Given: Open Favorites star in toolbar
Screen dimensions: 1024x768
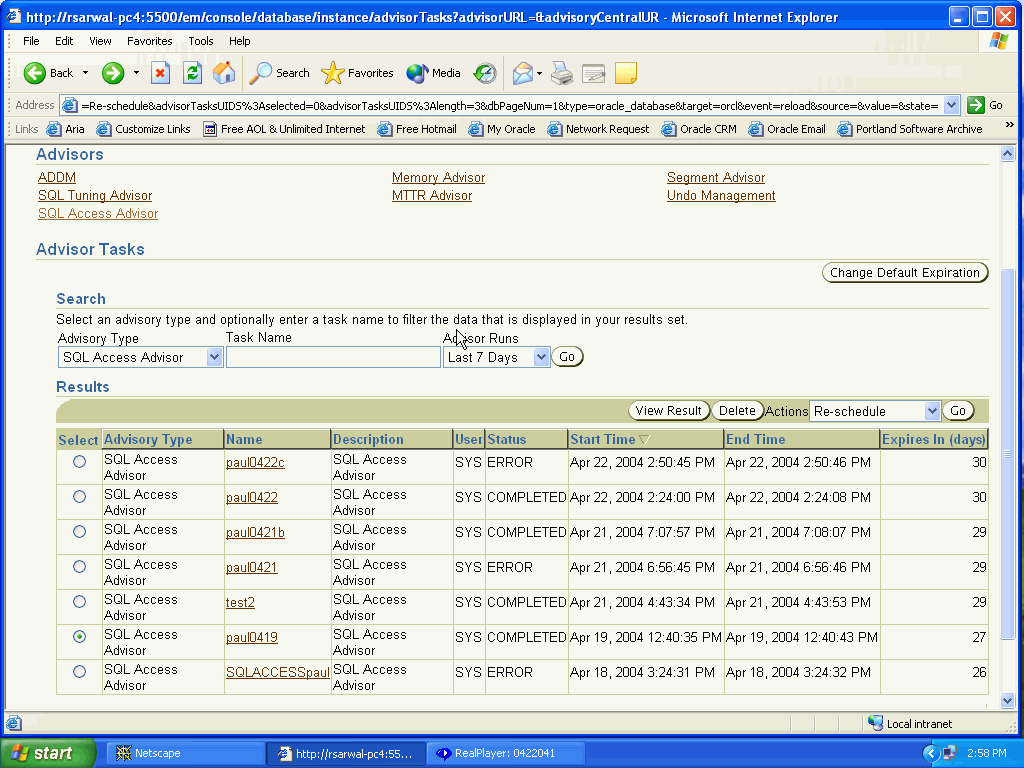Looking at the screenshot, I should (358, 73).
